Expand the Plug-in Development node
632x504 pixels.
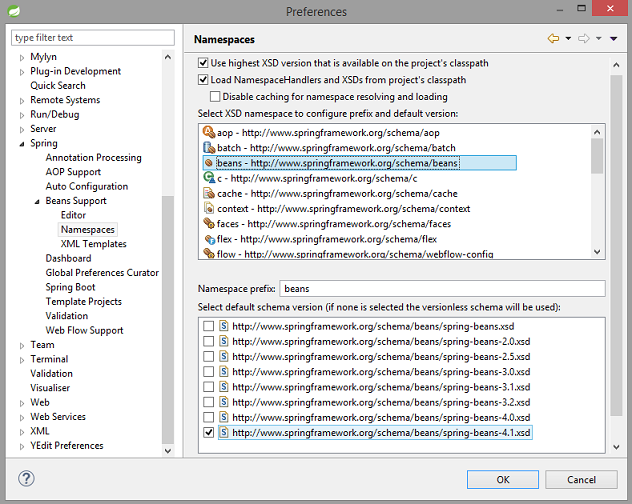click(x=22, y=72)
